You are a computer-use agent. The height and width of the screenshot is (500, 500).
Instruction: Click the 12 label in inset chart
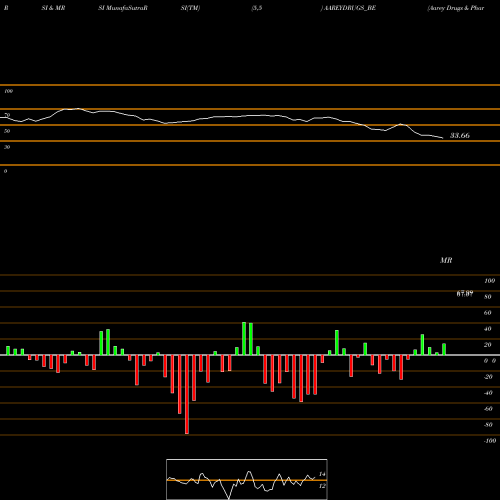pyautogui.click(x=322, y=486)
